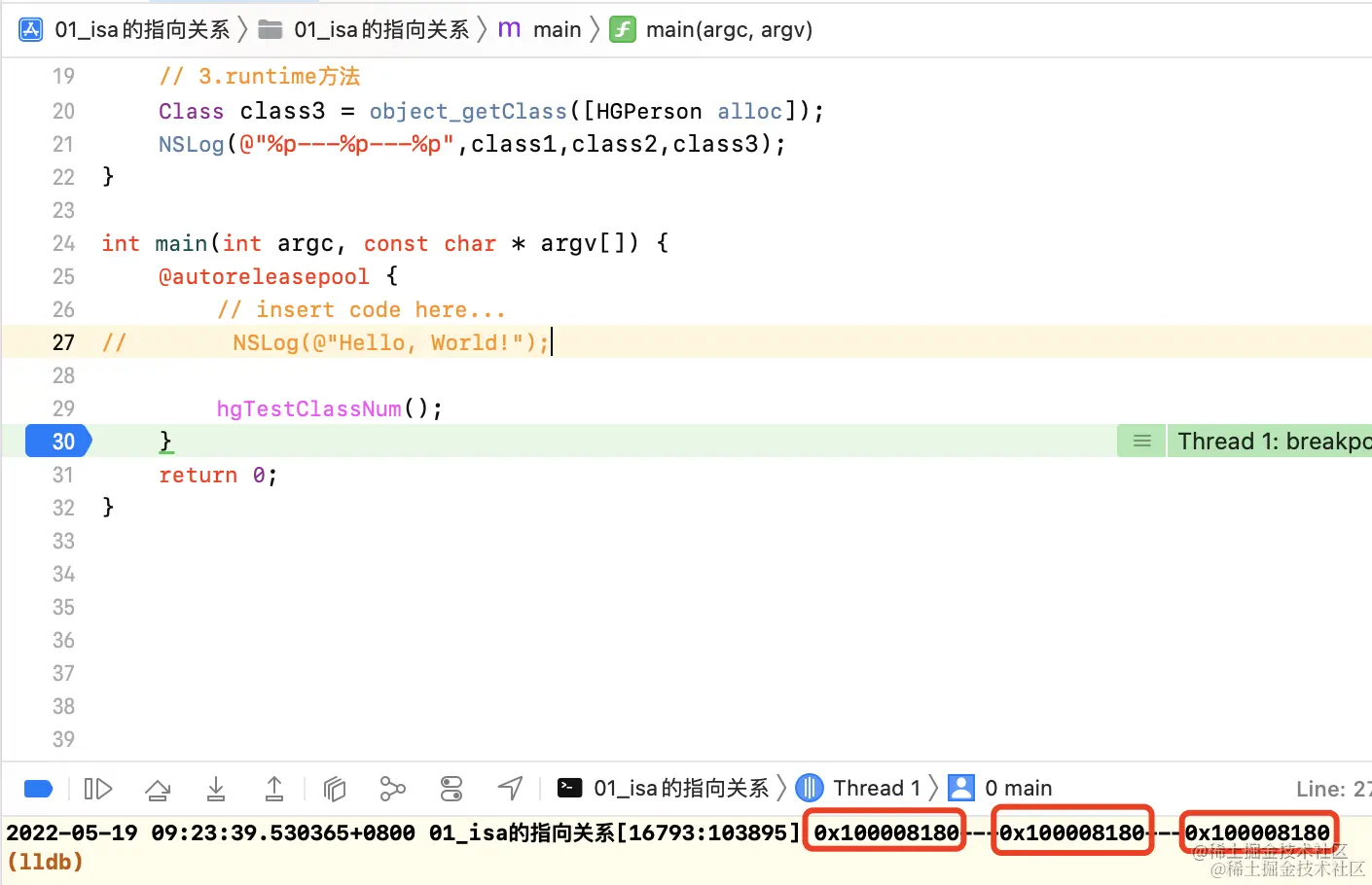Click Continue program execution button
1372x885 pixels.
click(x=98, y=789)
